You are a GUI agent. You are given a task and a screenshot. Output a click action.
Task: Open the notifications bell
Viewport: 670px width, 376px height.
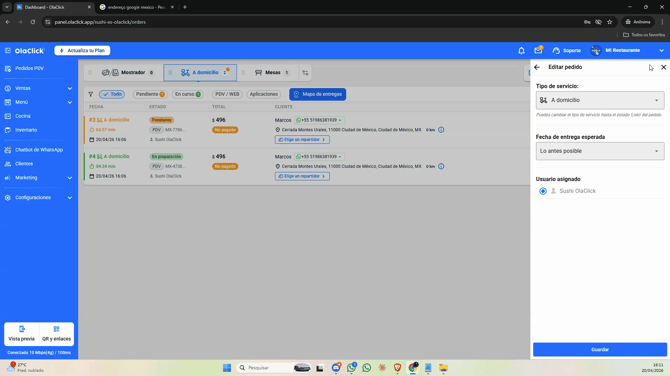click(521, 50)
